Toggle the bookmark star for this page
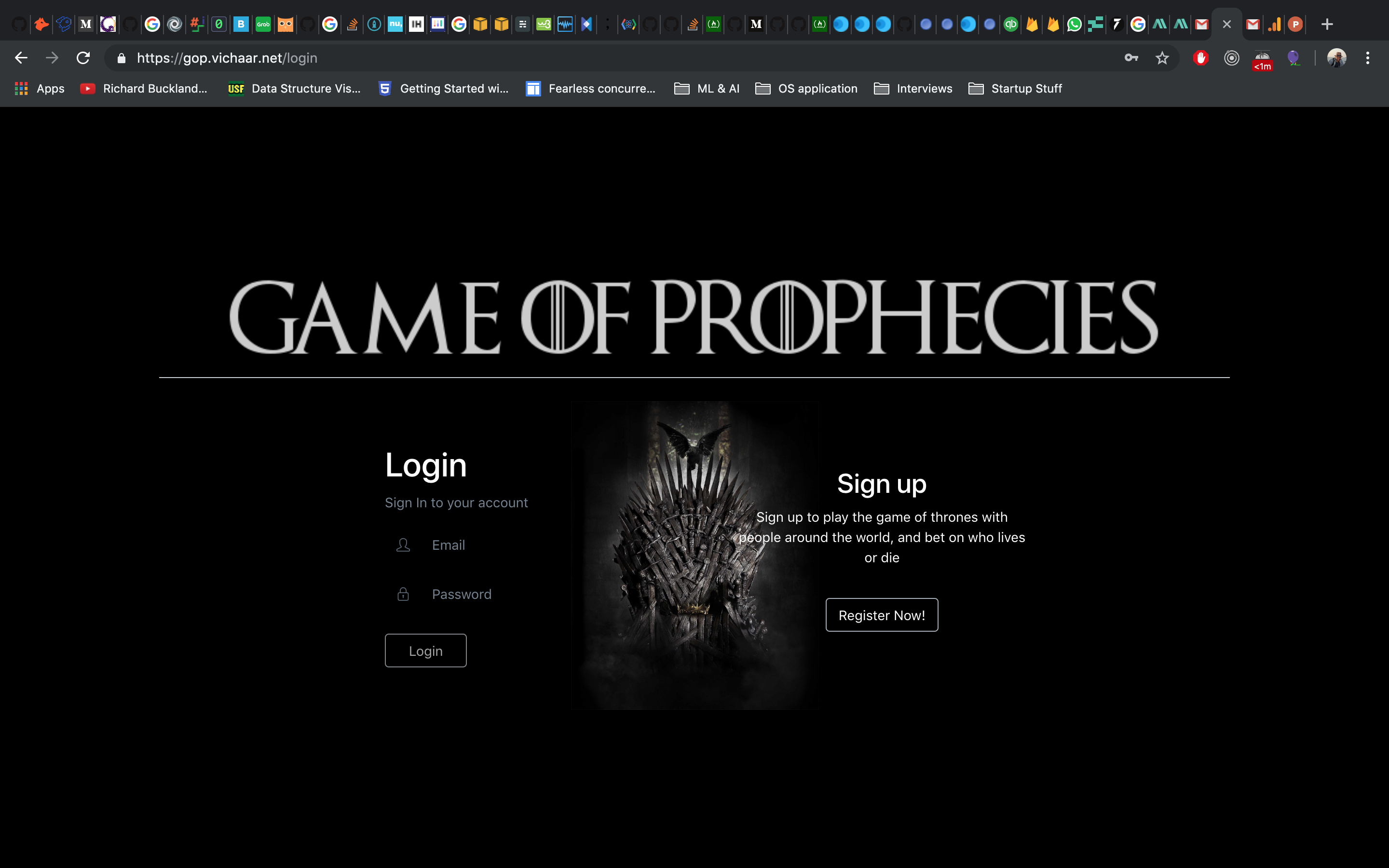This screenshot has width=1389, height=868. 1162,57
